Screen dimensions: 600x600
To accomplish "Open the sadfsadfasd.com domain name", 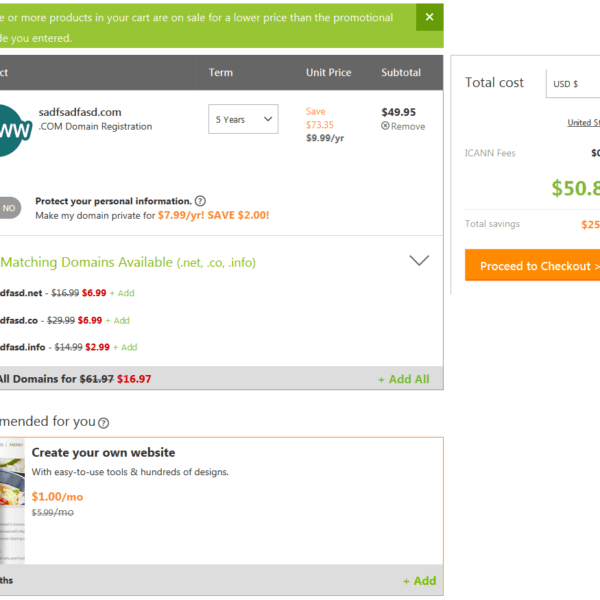I will coord(80,112).
